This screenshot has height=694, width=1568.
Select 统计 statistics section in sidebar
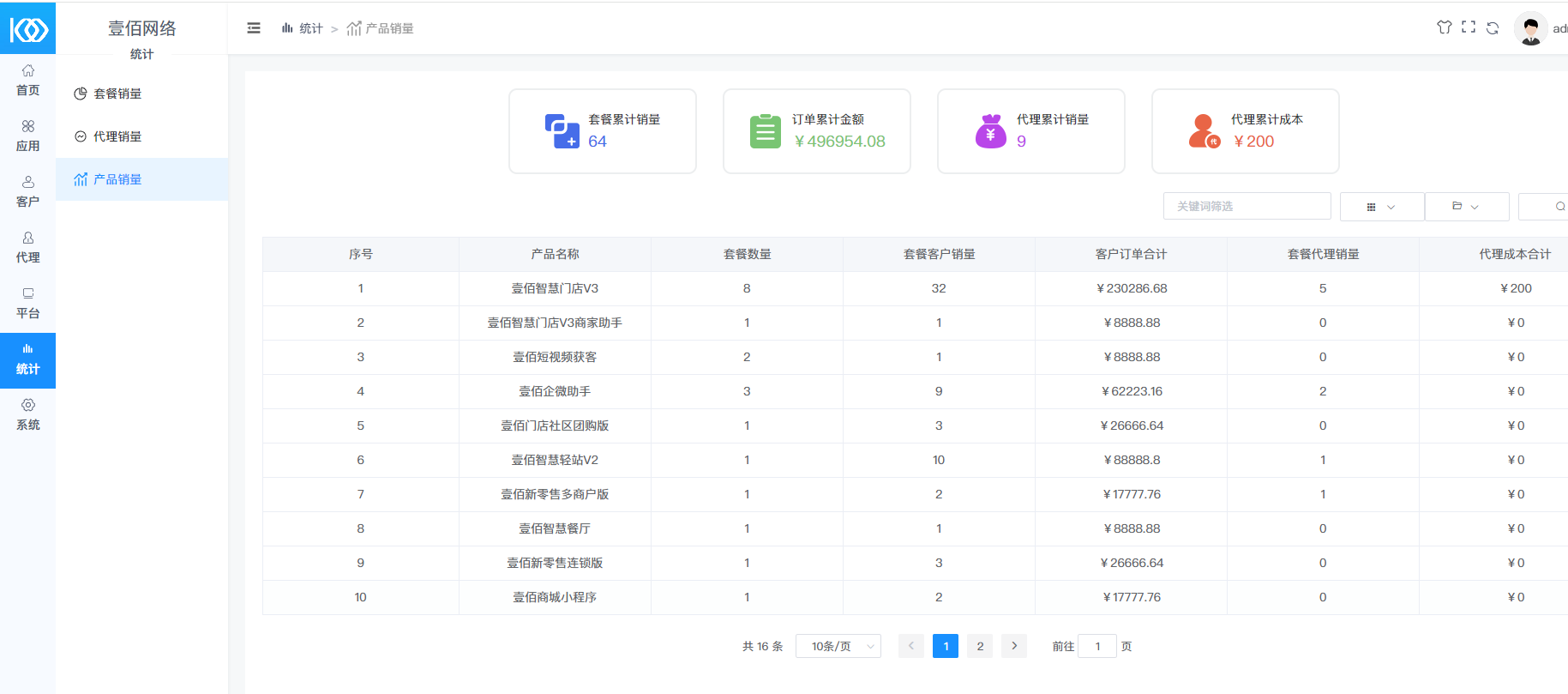click(x=27, y=360)
